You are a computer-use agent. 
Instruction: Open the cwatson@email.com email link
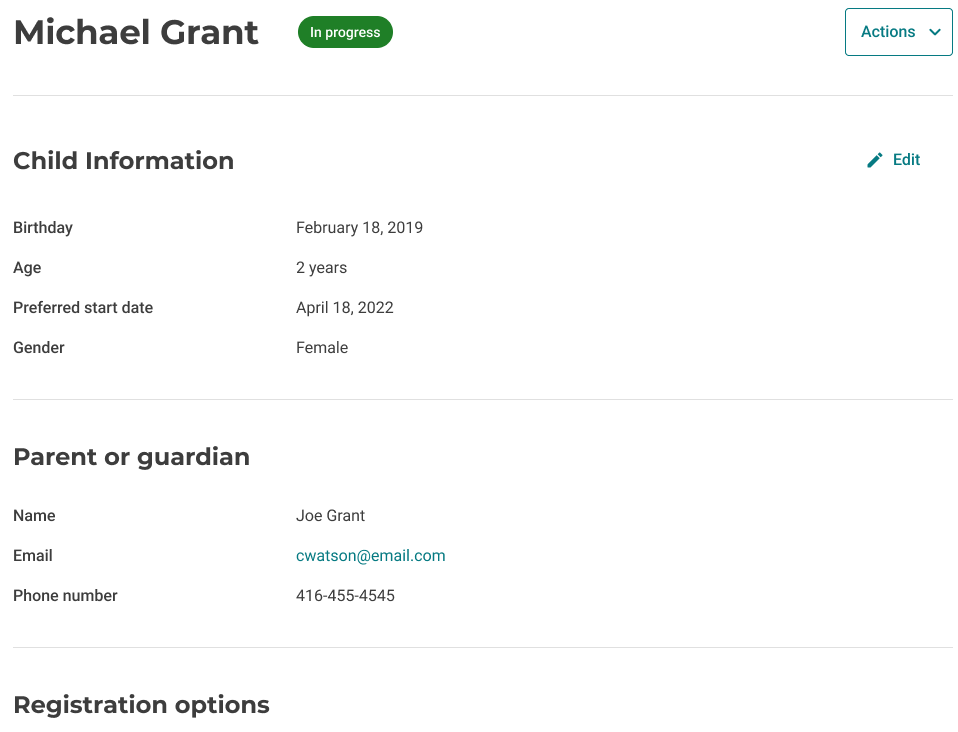click(x=370, y=556)
